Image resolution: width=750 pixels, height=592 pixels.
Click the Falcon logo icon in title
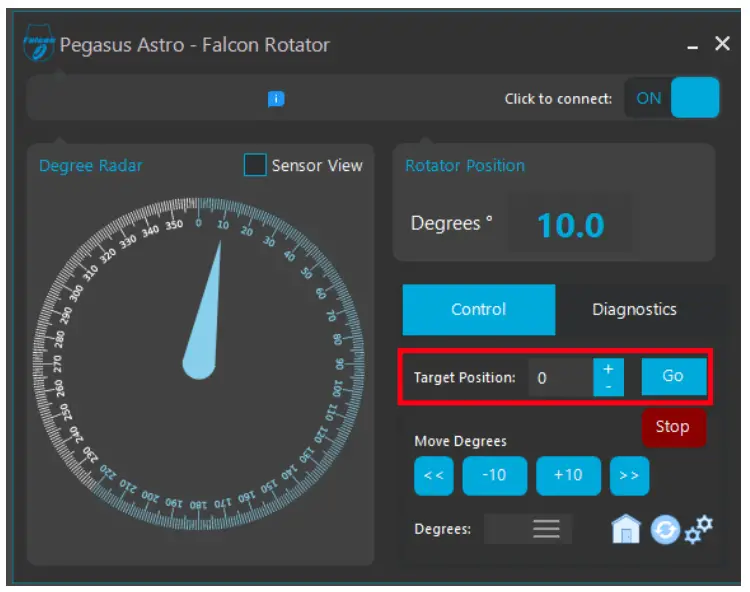tap(39, 43)
